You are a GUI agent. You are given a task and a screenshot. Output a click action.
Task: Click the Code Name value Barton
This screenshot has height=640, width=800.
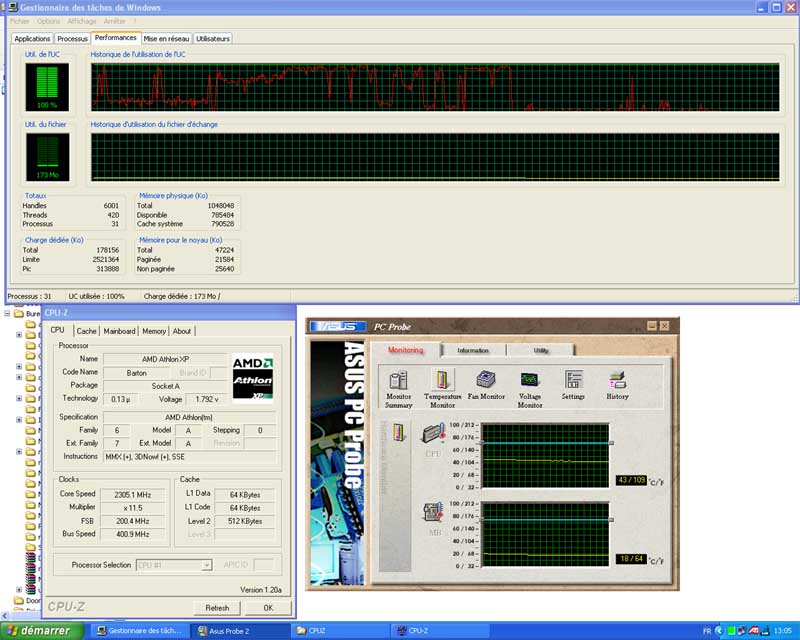[136, 373]
